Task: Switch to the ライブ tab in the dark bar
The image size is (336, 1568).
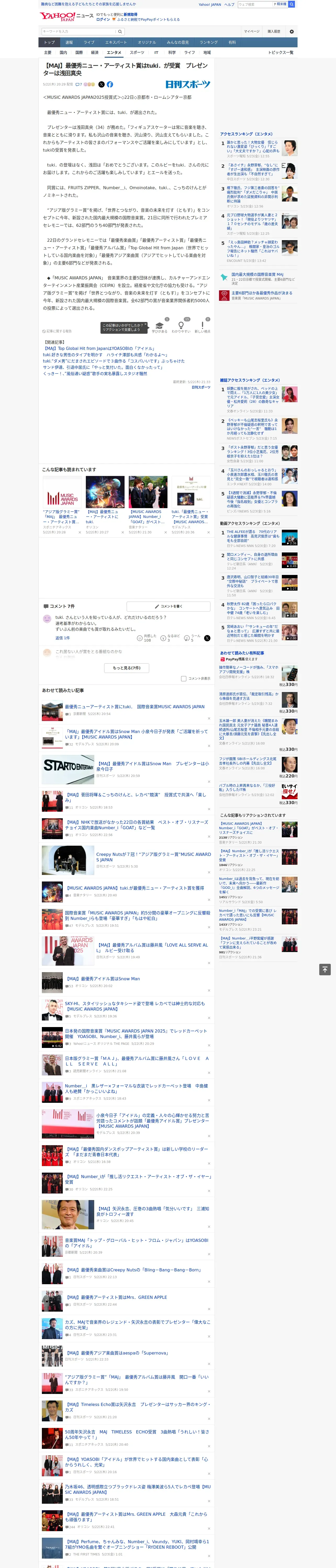Action: pos(89,43)
